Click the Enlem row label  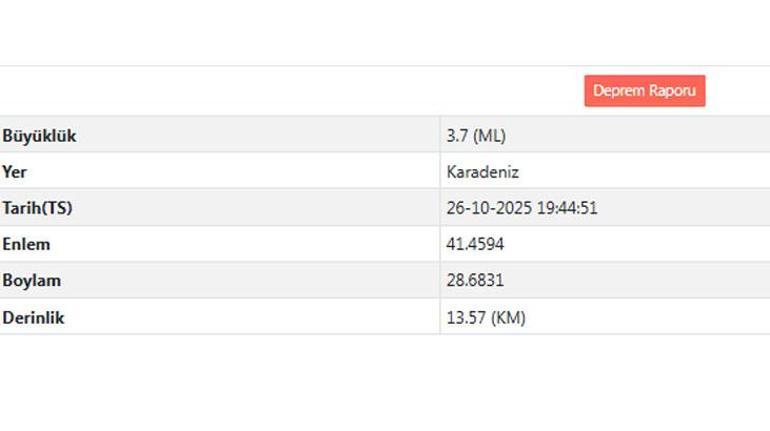tap(26, 244)
